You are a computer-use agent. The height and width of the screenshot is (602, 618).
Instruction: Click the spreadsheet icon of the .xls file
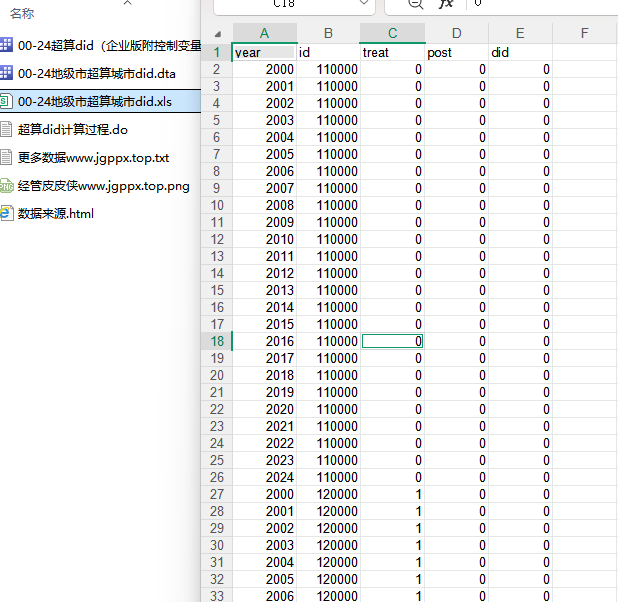tap(5, 101)
